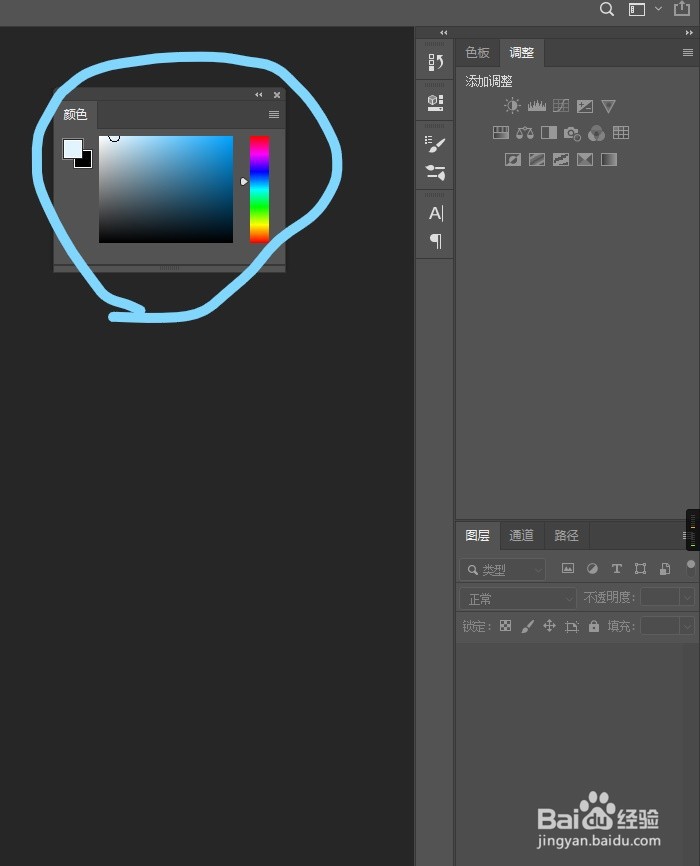Click the 填充 fill input field
The image size is (700, 866).
(660, 626)
